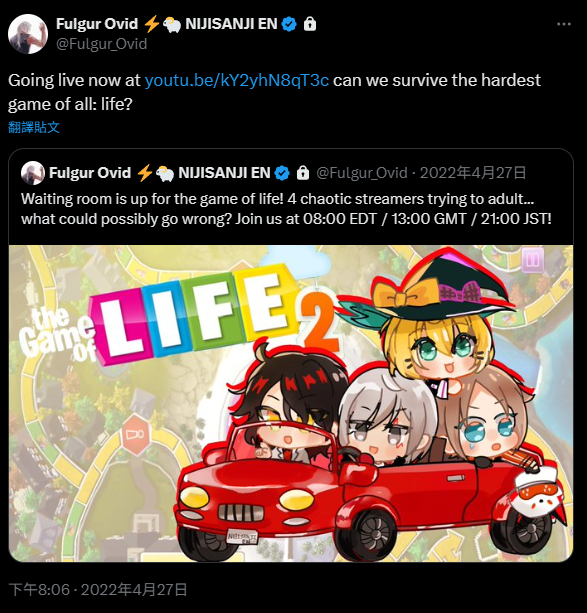The width and height of the screenshot is (587, 613).
Task: Click the blue verified badge in header
Action: point(289,24)
